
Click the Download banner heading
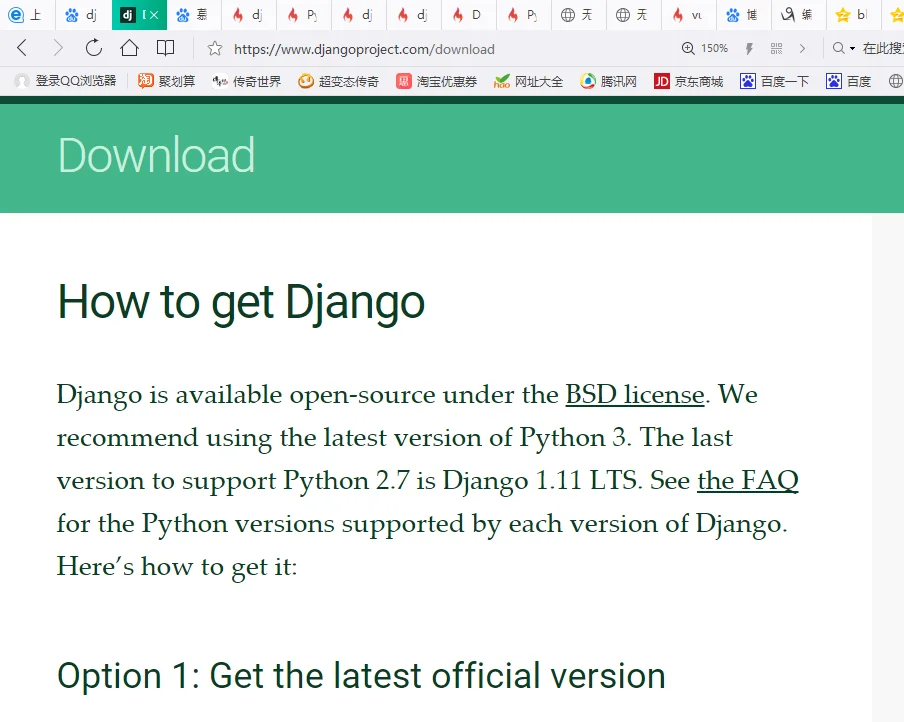(156, 156)
